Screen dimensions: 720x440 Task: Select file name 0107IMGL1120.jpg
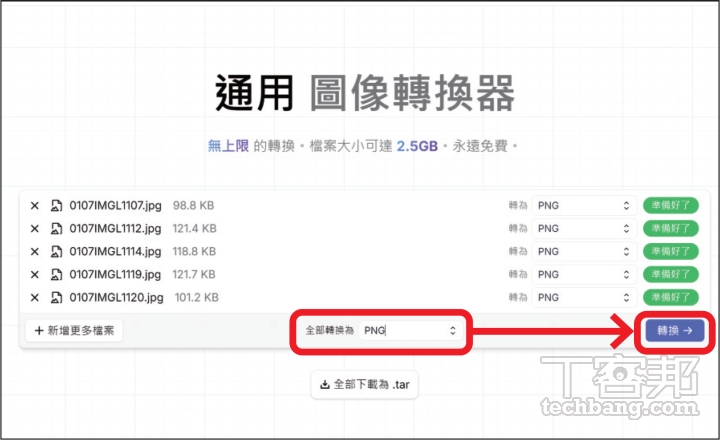click(x=116, y=298)
